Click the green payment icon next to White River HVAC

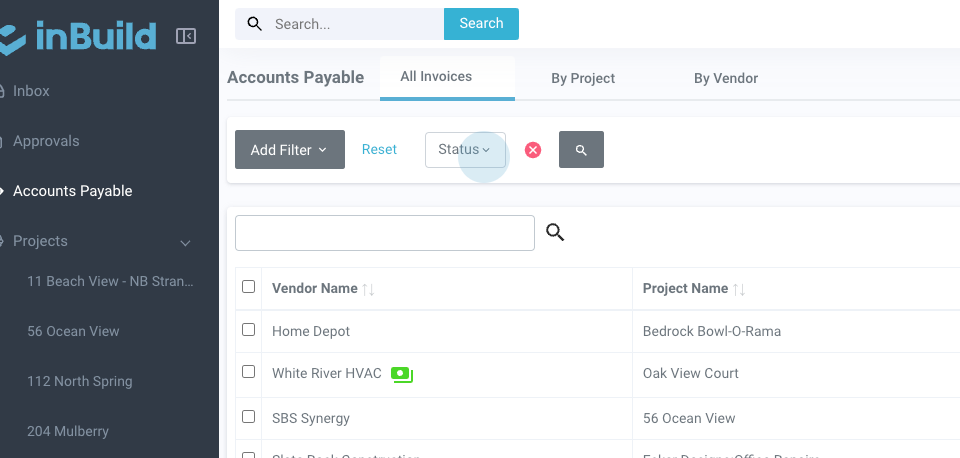[402, 374]
